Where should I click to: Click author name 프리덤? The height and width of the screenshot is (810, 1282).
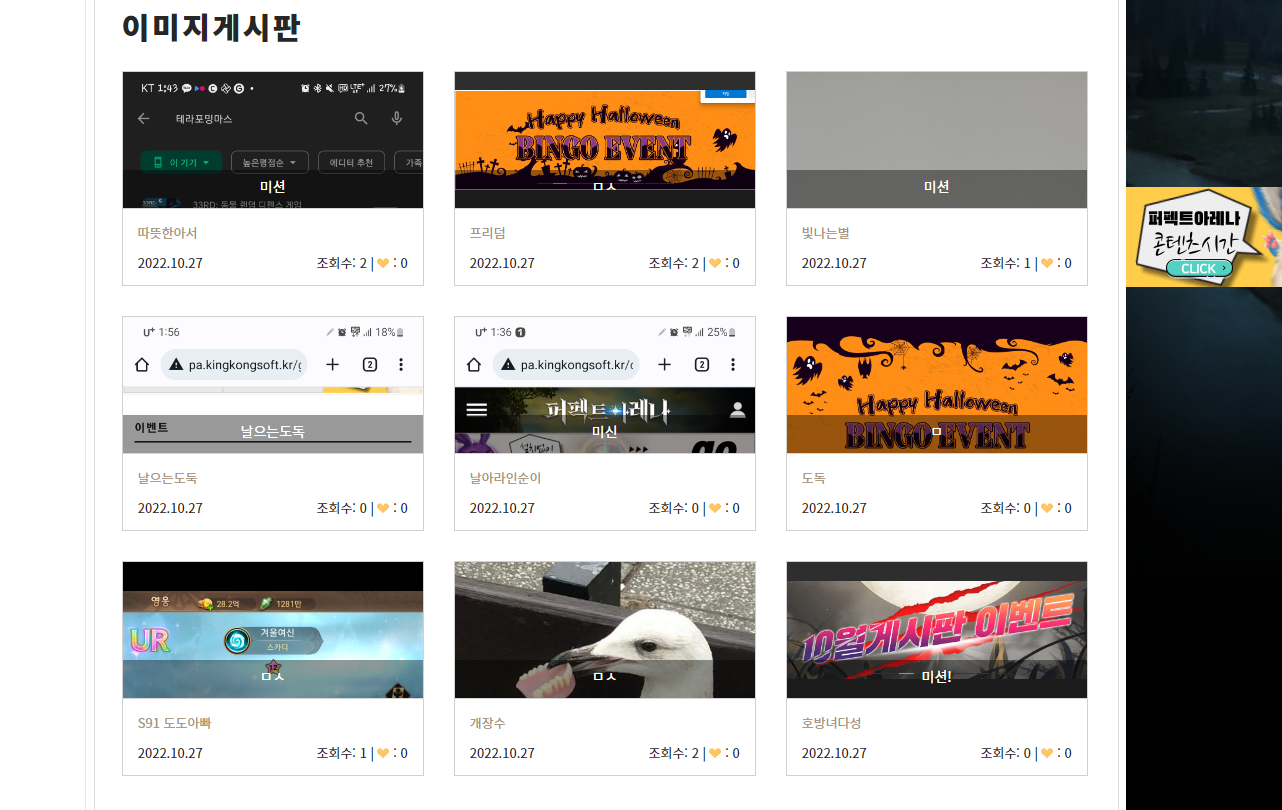[x=488, y=233]
